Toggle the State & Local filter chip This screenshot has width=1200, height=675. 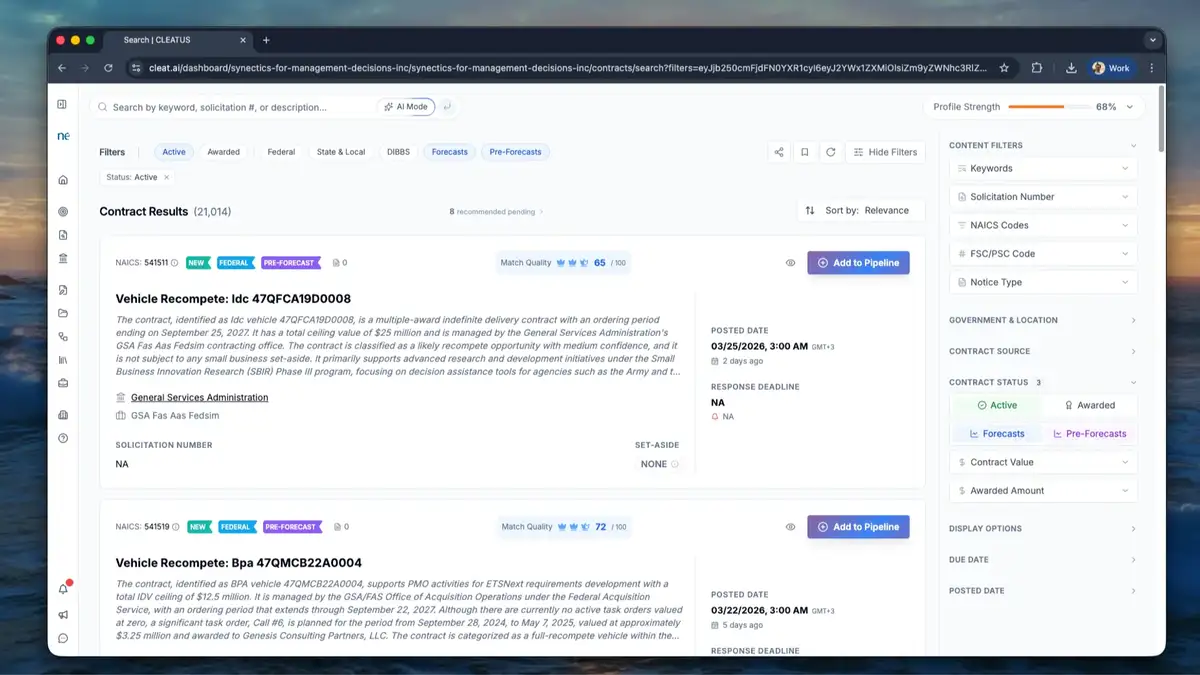pyautogui.click(x=341, y=152)
